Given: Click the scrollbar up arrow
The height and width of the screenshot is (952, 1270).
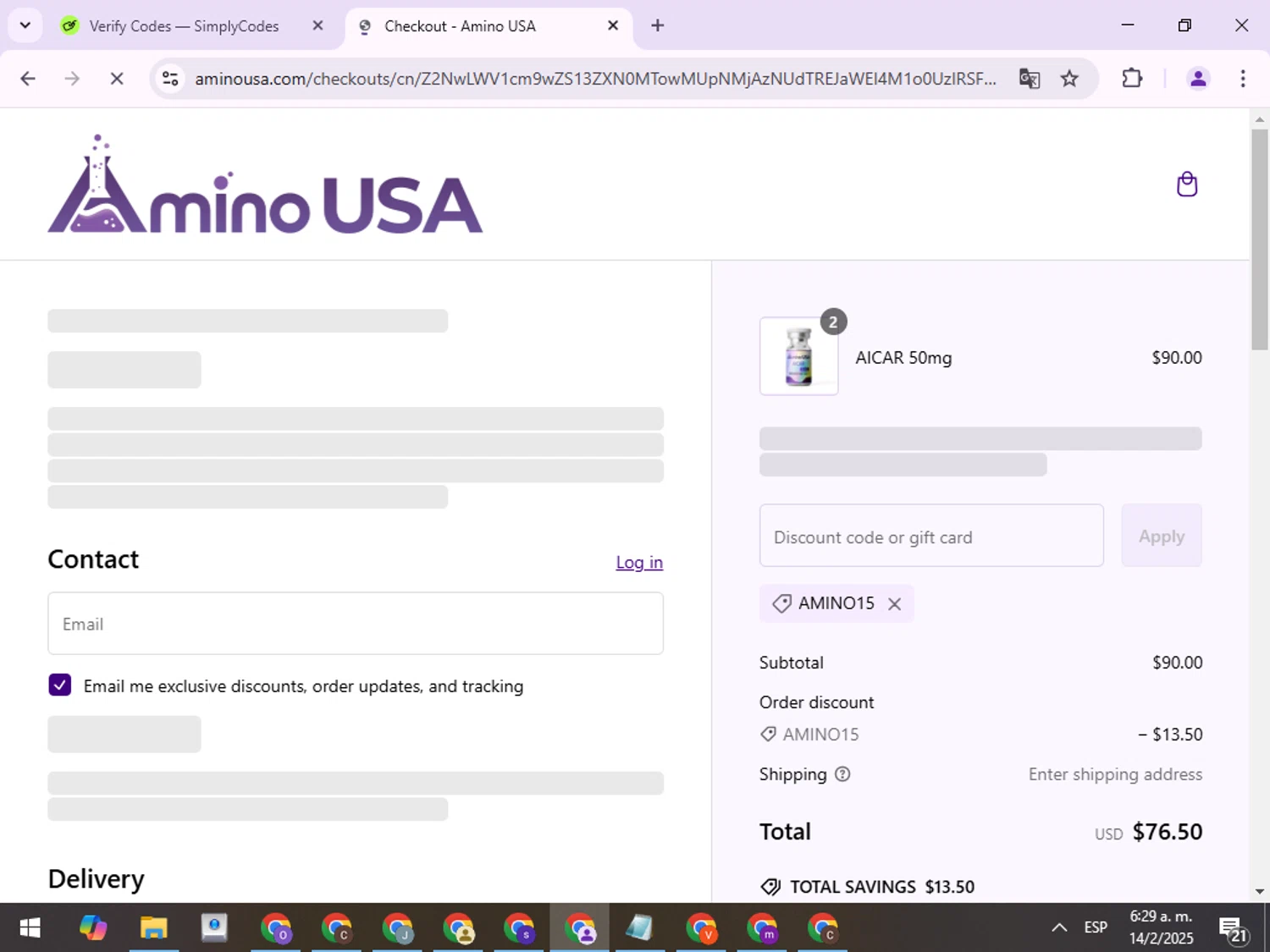Looking at the screenshot, I should [x=1260, y=119].
